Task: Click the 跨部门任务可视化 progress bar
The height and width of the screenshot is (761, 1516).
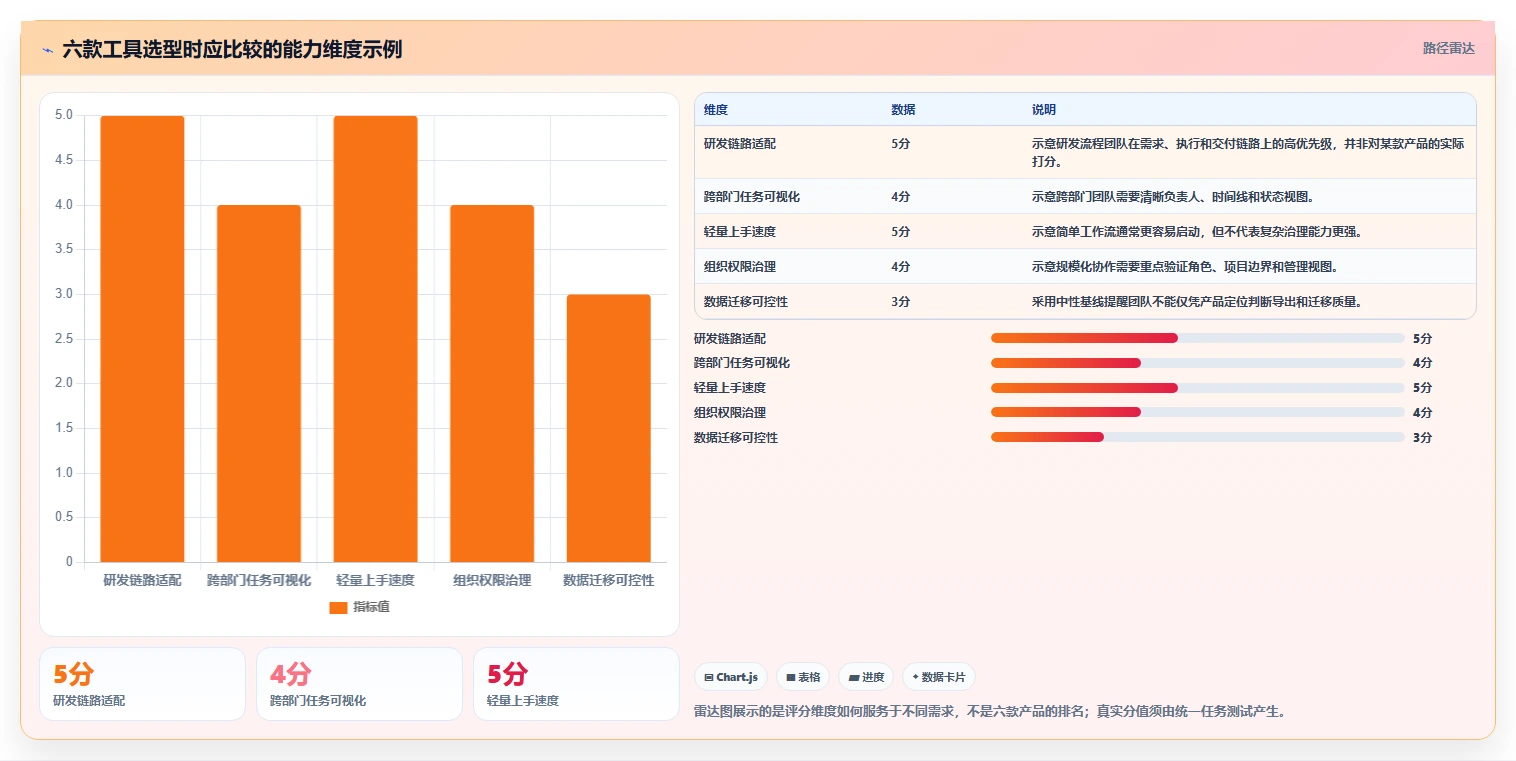Action: (x=1198, y=363)
